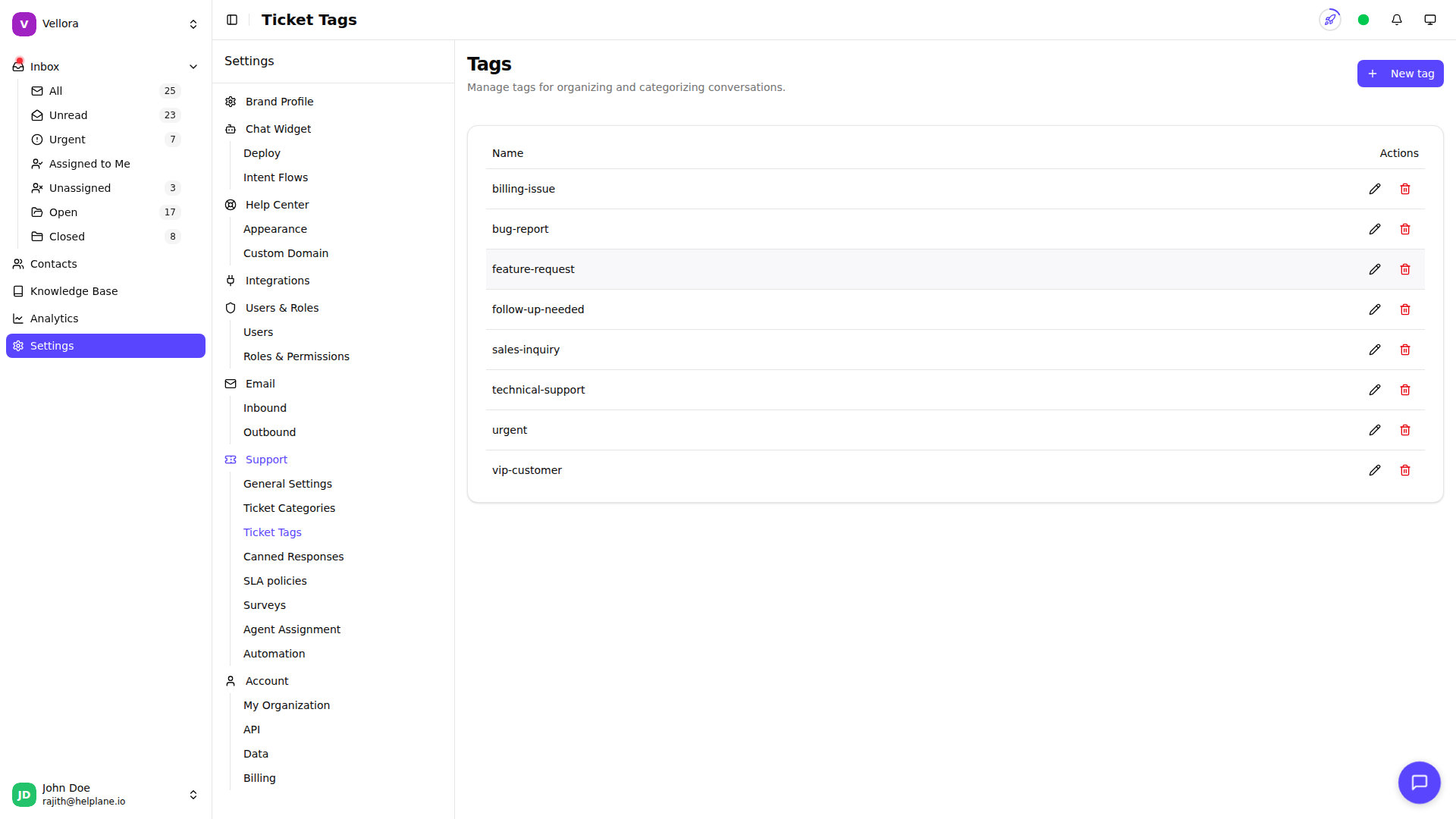1456x819 pixels.
Task: Show Closed conversations
Action: 105,237
